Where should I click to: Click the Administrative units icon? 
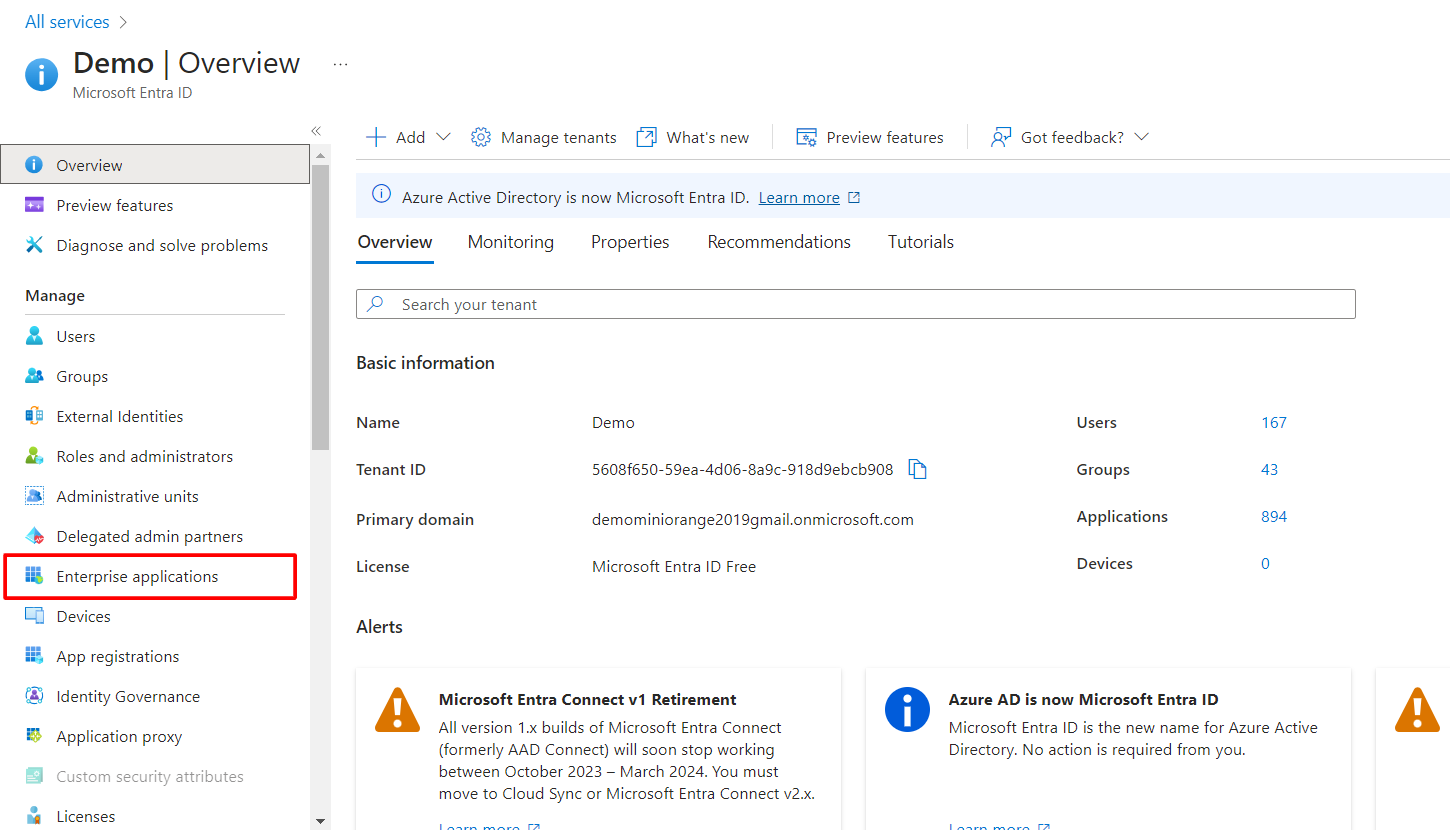tap(35, 496)
